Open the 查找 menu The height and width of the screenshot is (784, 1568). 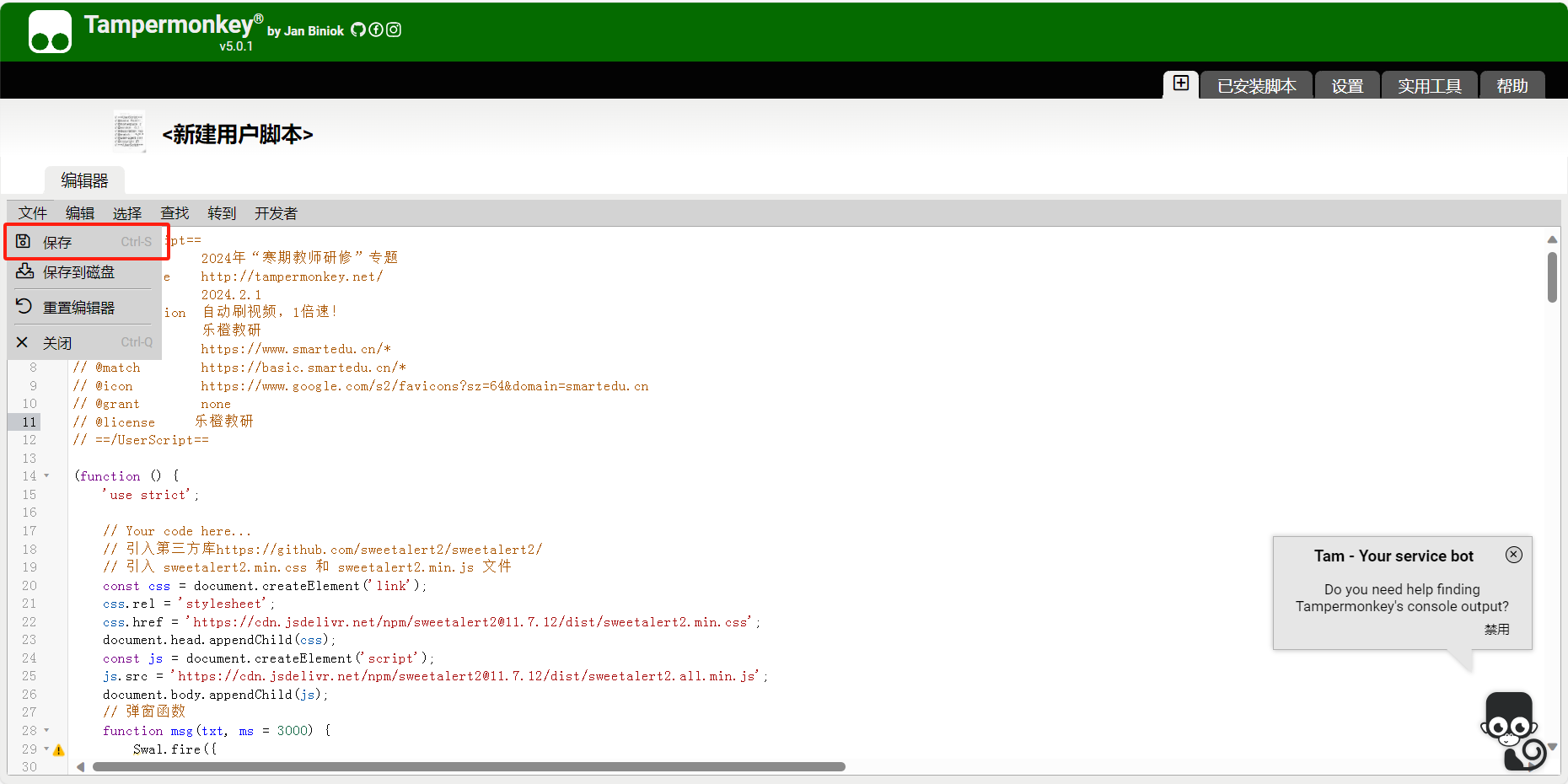(x=175, y=213)
